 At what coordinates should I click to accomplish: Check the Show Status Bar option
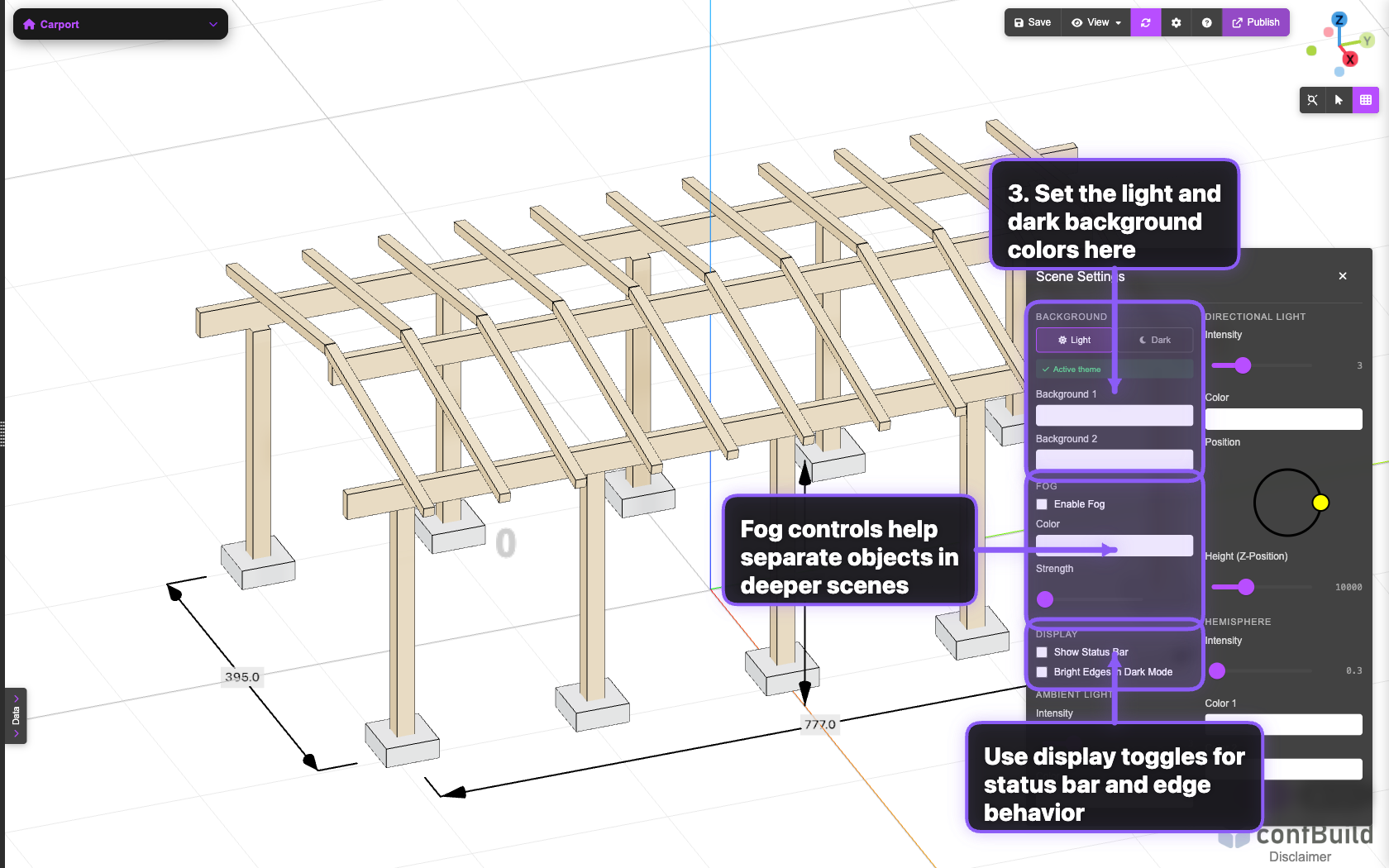tap(1042, 652)
